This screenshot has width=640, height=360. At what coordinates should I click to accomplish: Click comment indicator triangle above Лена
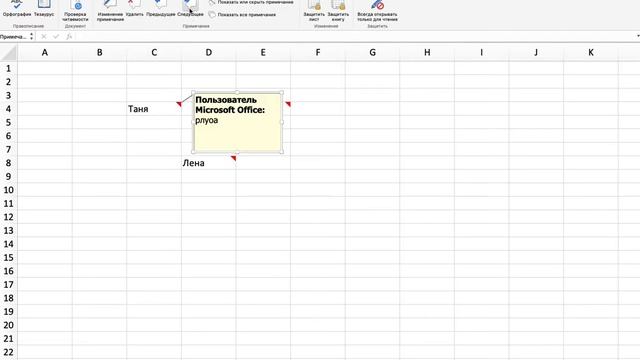233,158
